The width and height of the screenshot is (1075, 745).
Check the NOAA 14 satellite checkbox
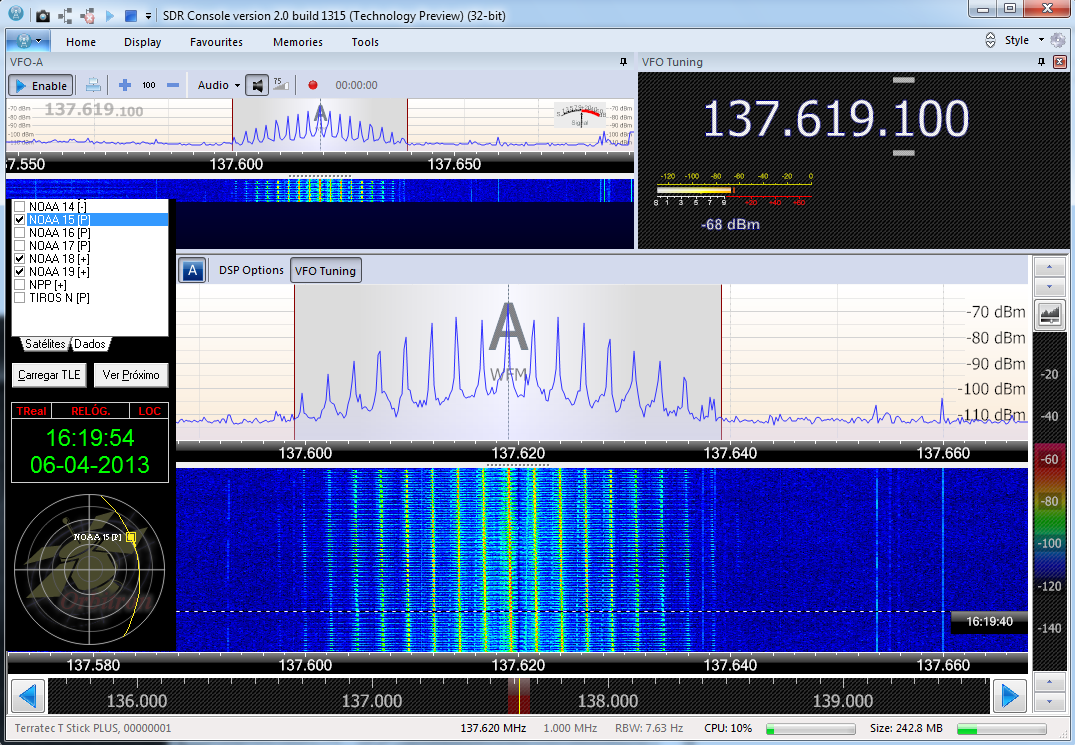coord(19,206)
